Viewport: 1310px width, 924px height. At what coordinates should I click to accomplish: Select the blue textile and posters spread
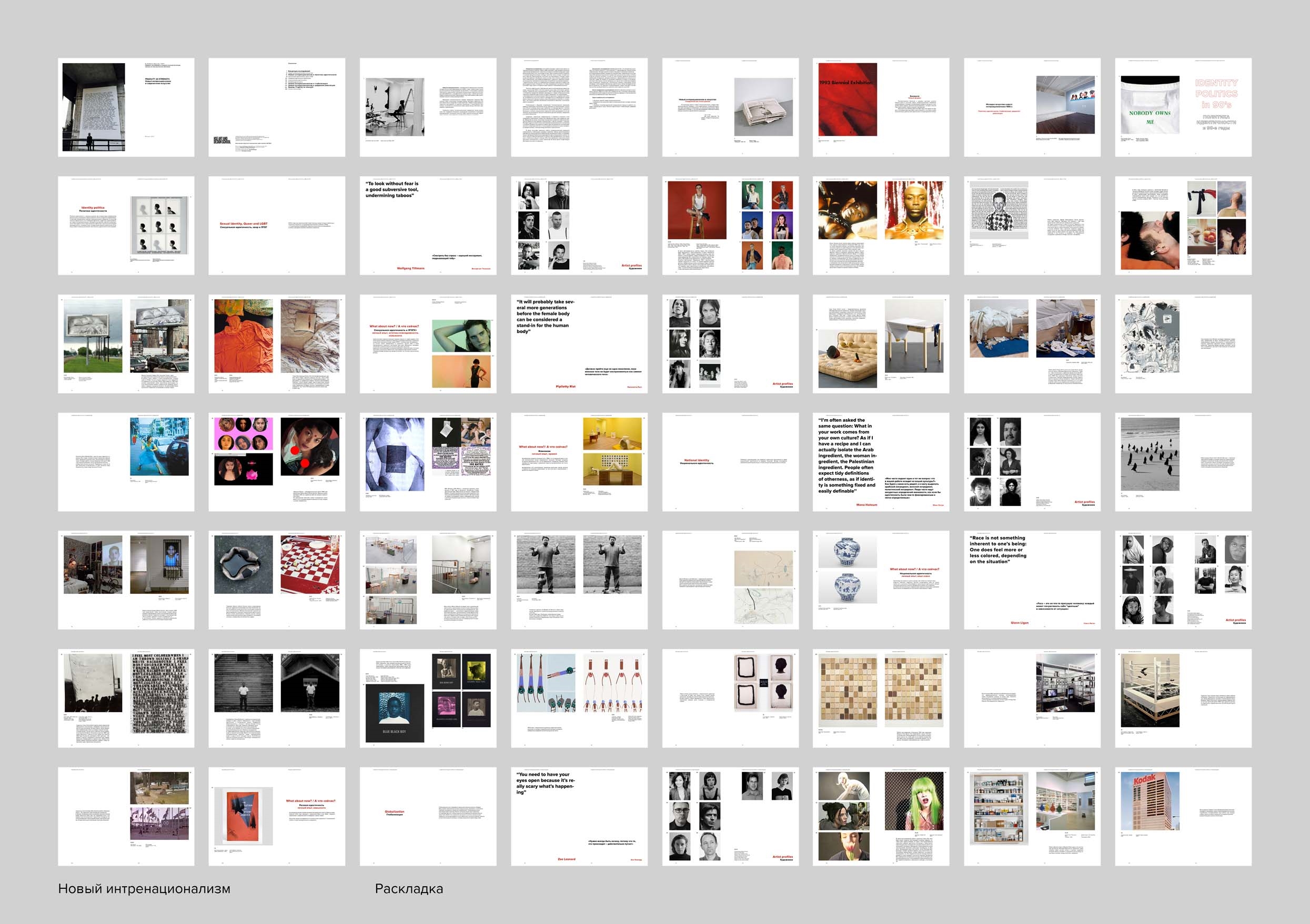(x=428, y=462)
